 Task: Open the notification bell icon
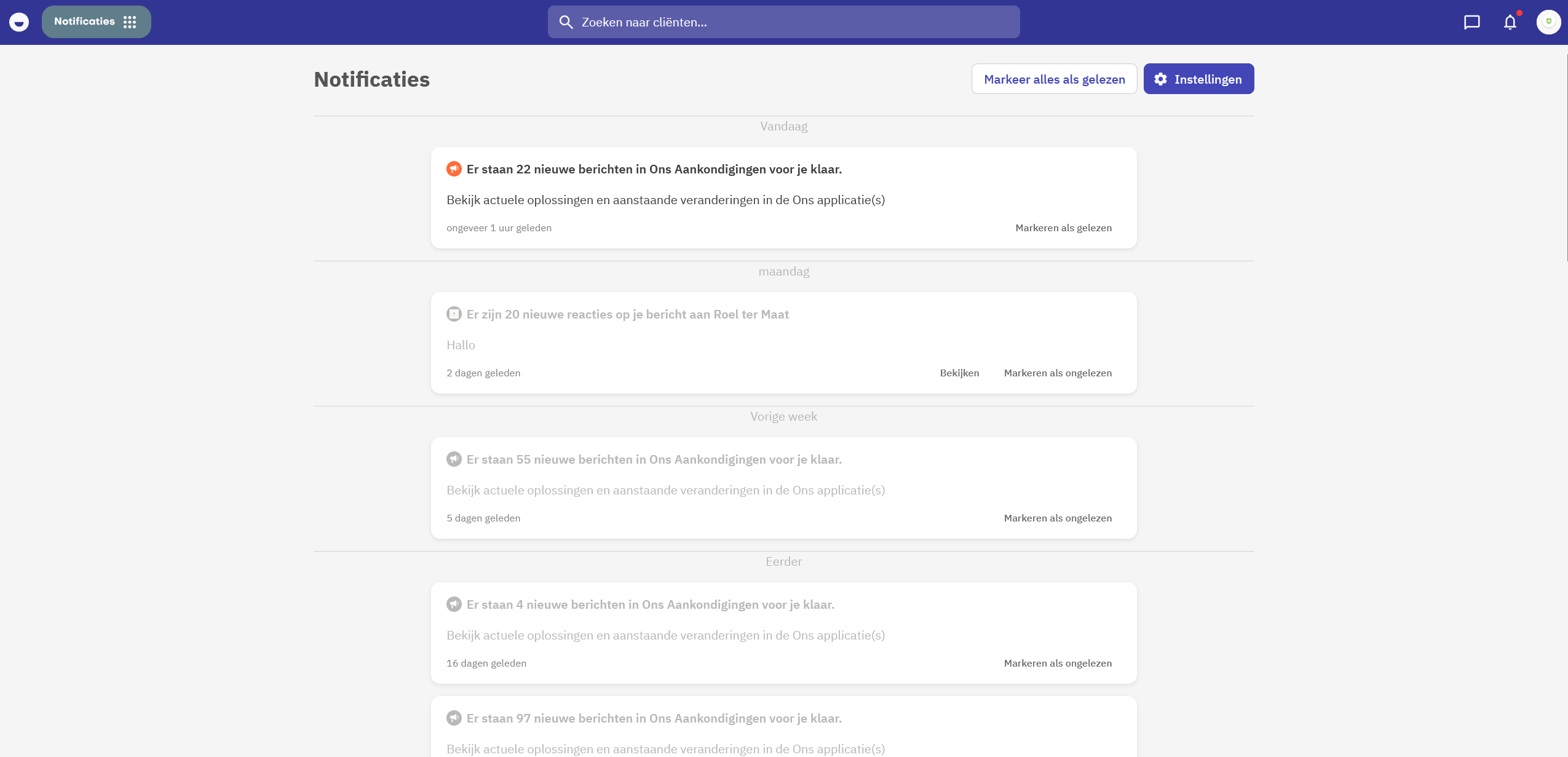1510,22
